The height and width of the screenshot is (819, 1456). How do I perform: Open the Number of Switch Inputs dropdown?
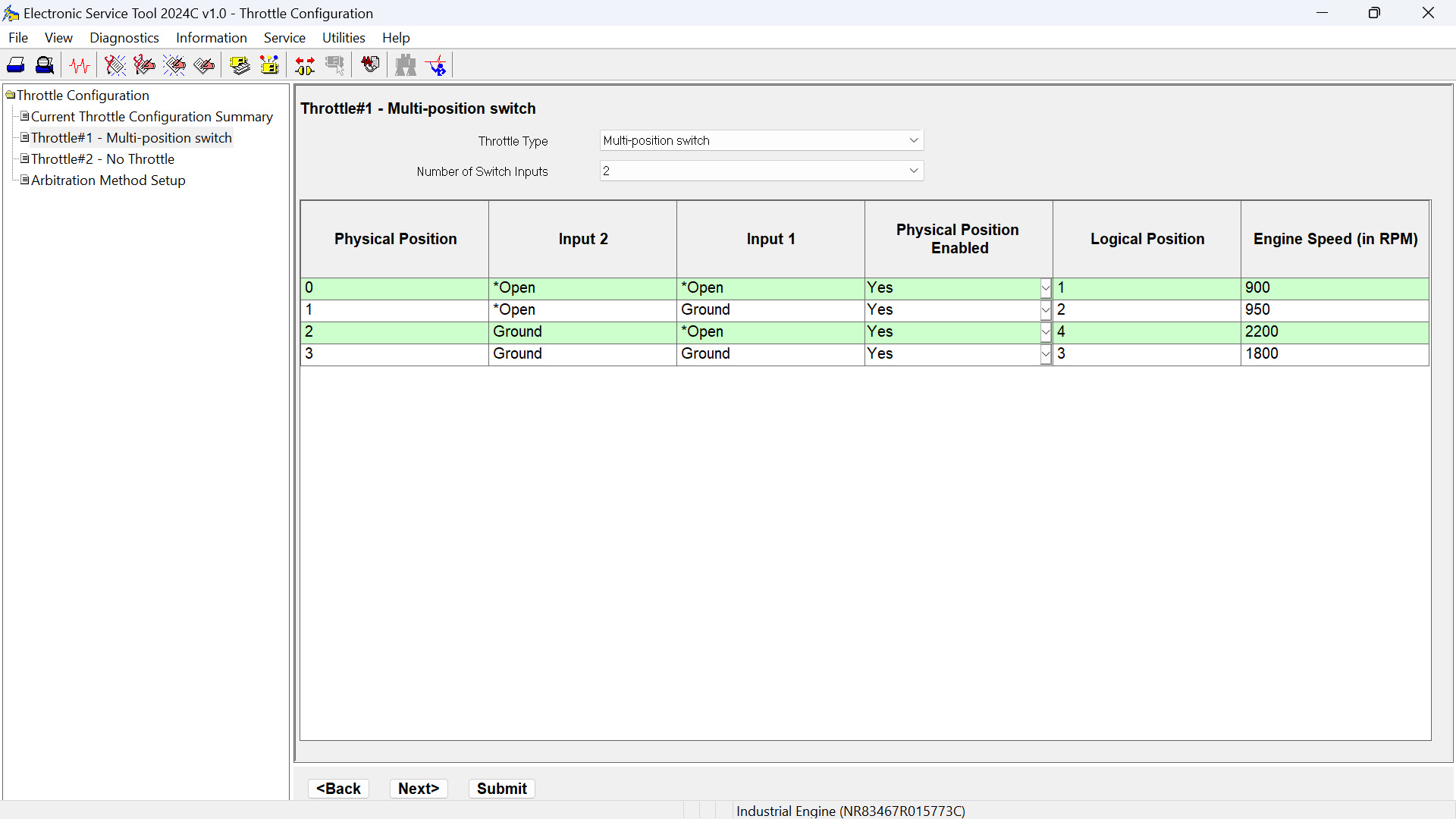(761, 171)
